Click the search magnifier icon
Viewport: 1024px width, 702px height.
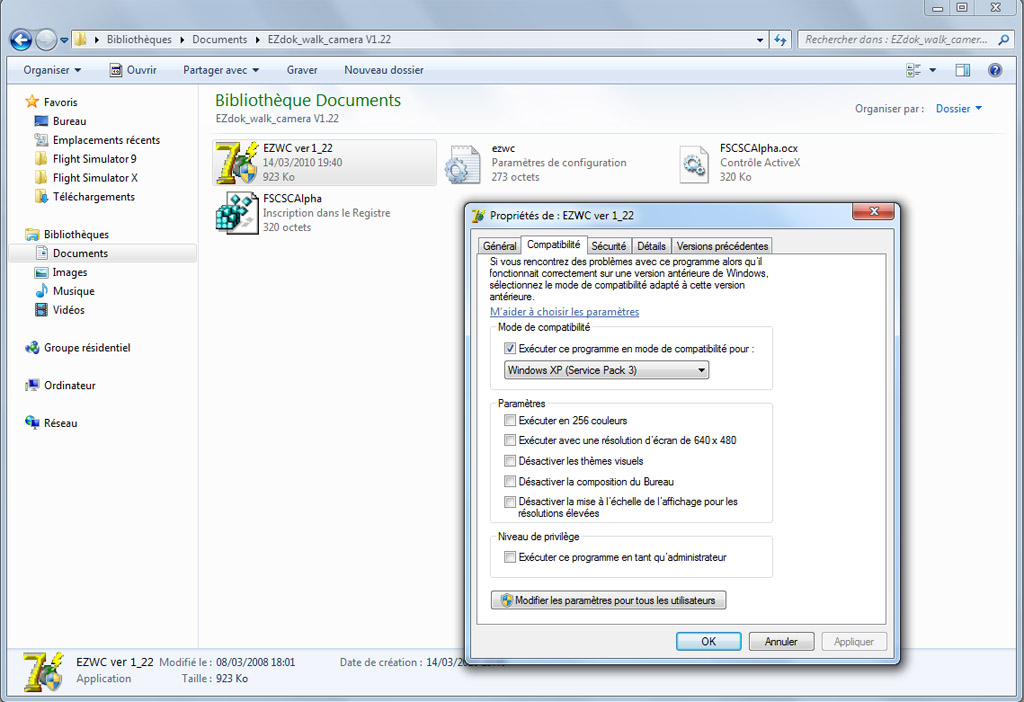(x=1004, y=40)
